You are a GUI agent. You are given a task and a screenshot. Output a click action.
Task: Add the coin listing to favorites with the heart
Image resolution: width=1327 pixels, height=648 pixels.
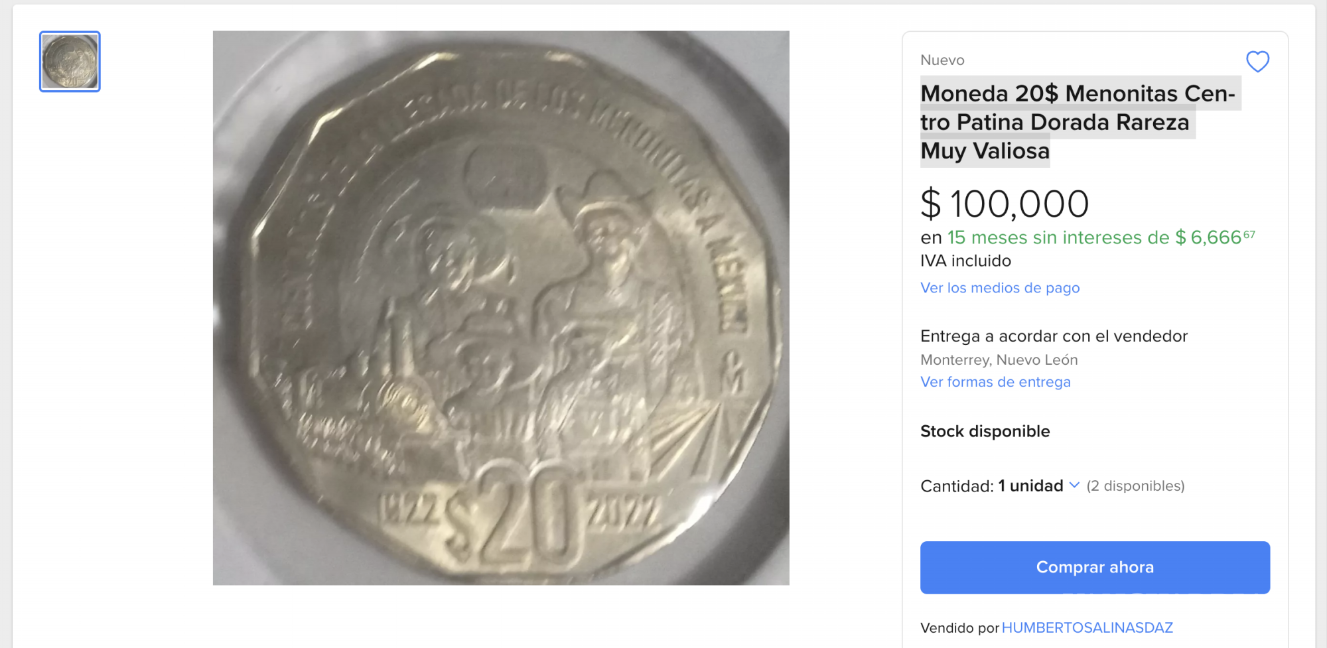pos(1257,62)
